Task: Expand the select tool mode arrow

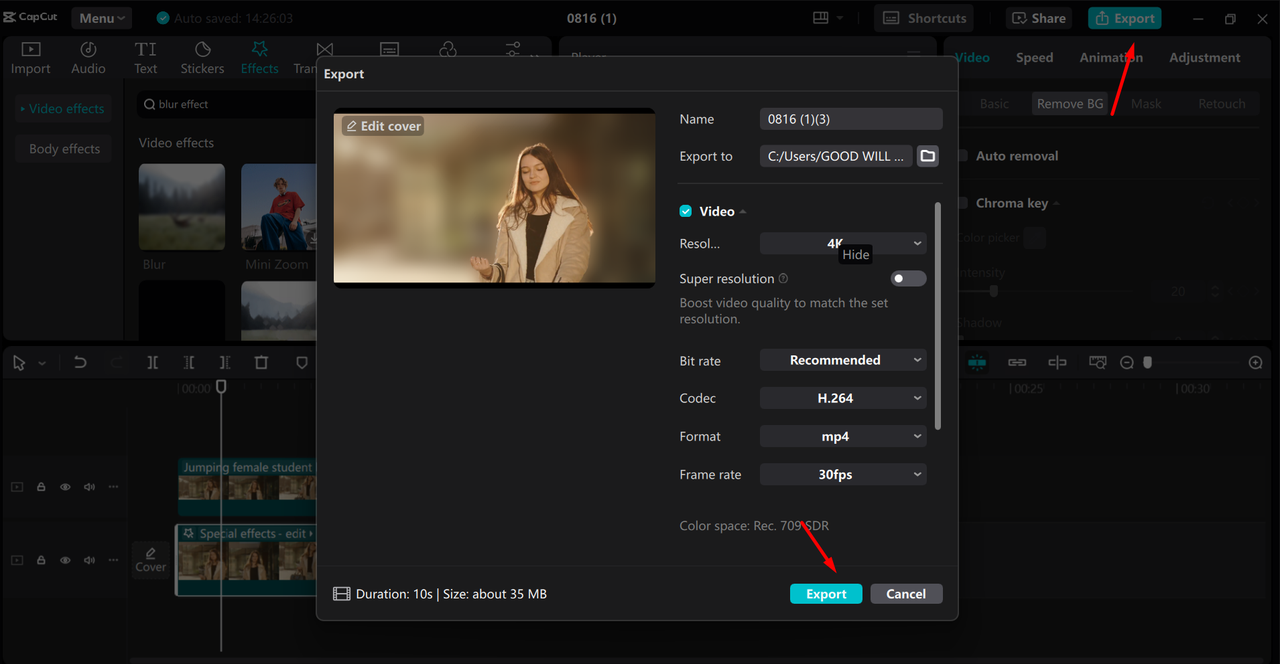Action: (42, 364)
